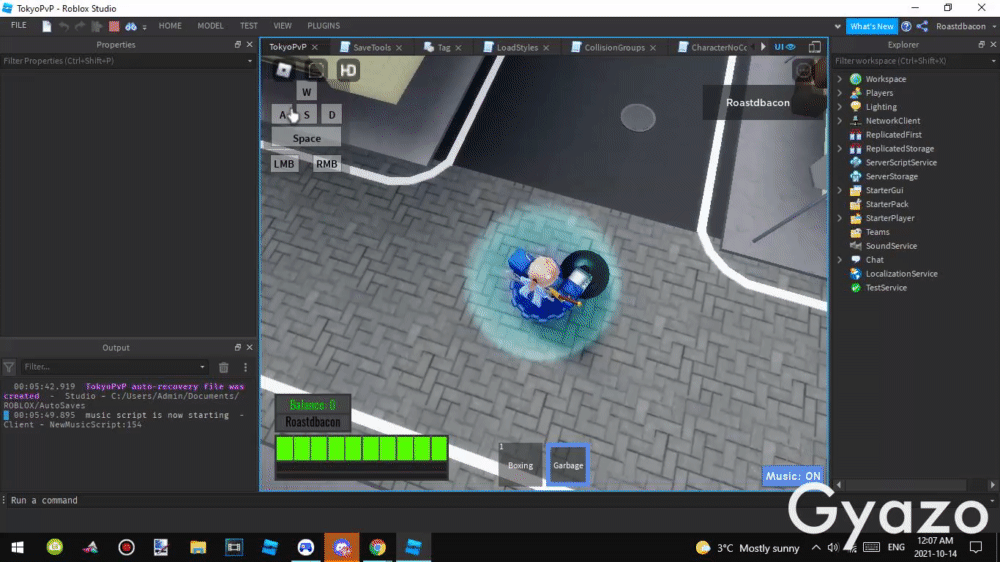Click the Filter Properties input field
Screen dimensions: 1000x562
123,61
